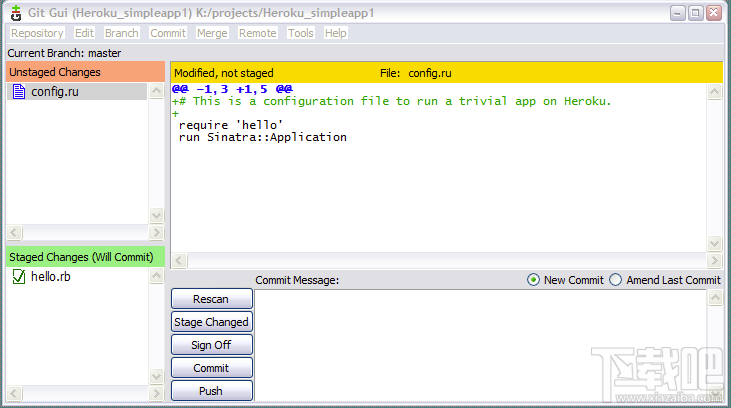Select the Amend Last Commit radio button
Image resolution: width=731 pixels, height=408 pixels.
click(x=615, y=280)
